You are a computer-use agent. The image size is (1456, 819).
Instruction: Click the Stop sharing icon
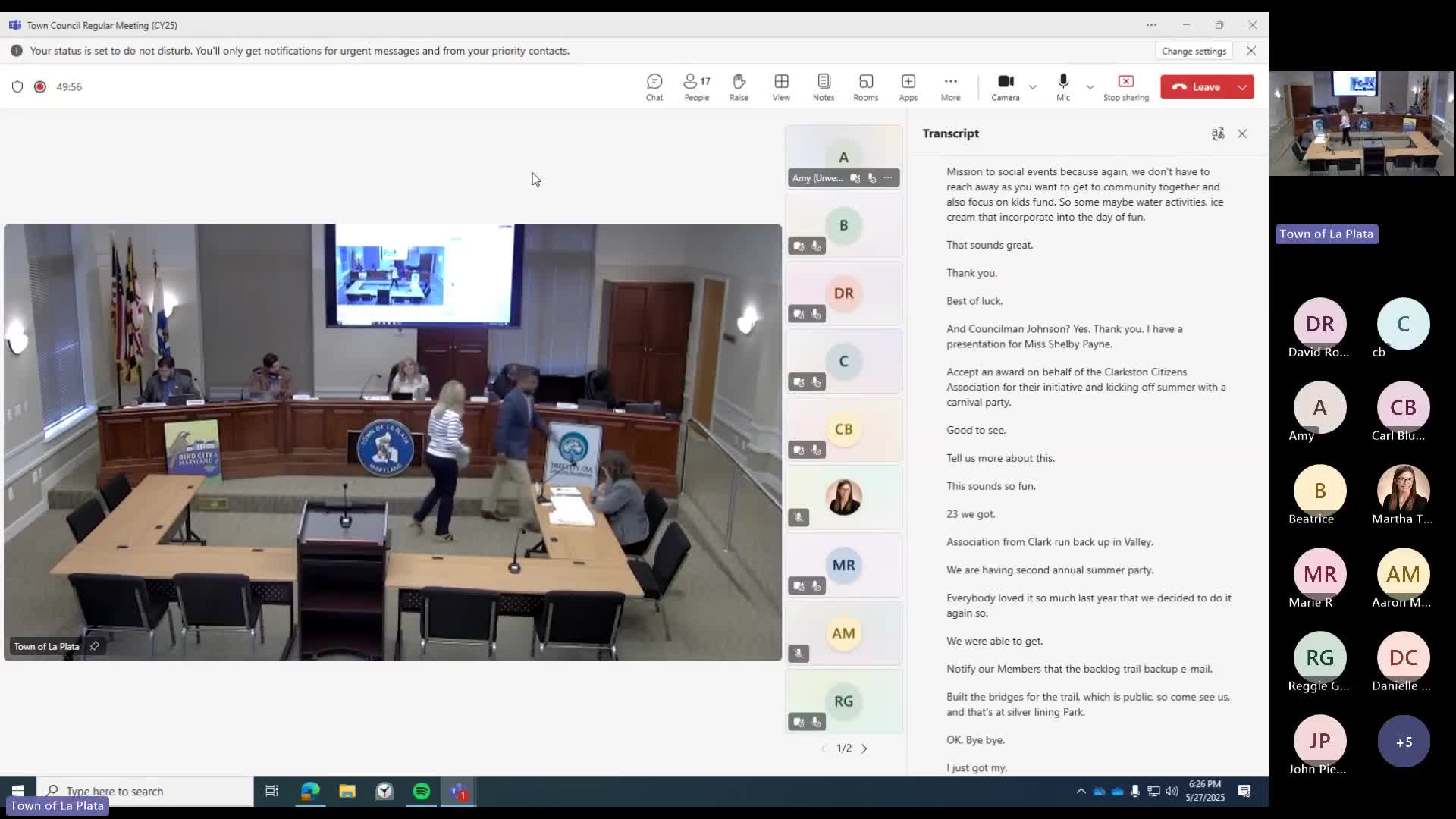[x=1125, y=82]
